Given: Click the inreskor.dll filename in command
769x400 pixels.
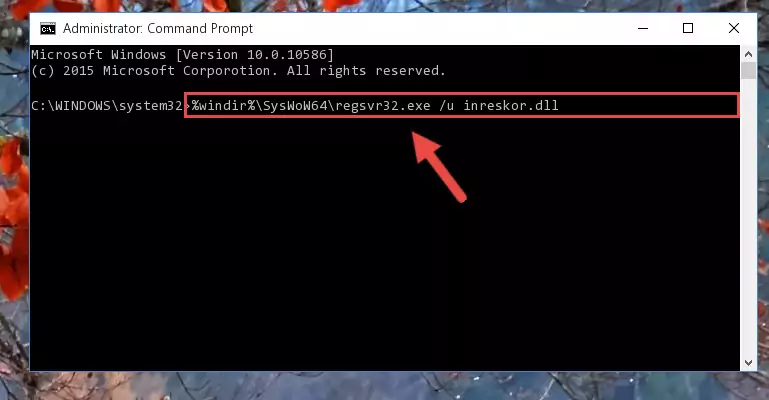Looking at the screenshot, I should click(x=511, y=105).
